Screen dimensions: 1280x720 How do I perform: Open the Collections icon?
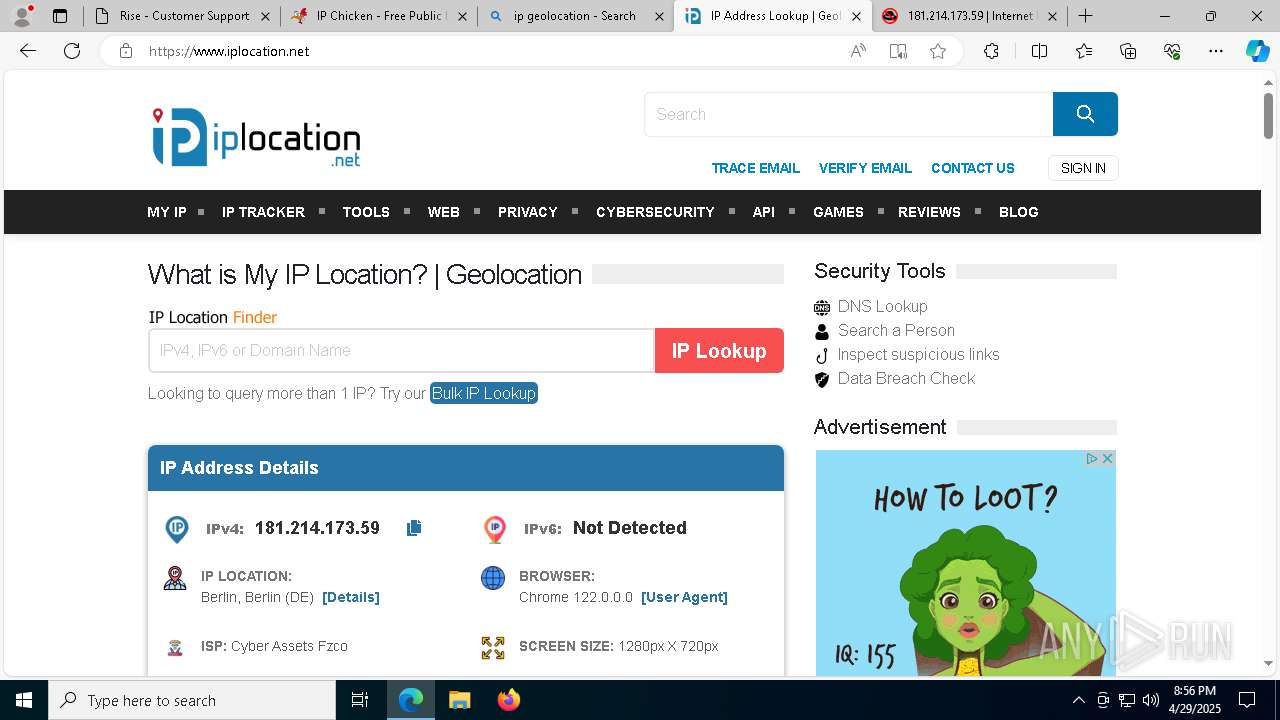tap(1128, 51)
